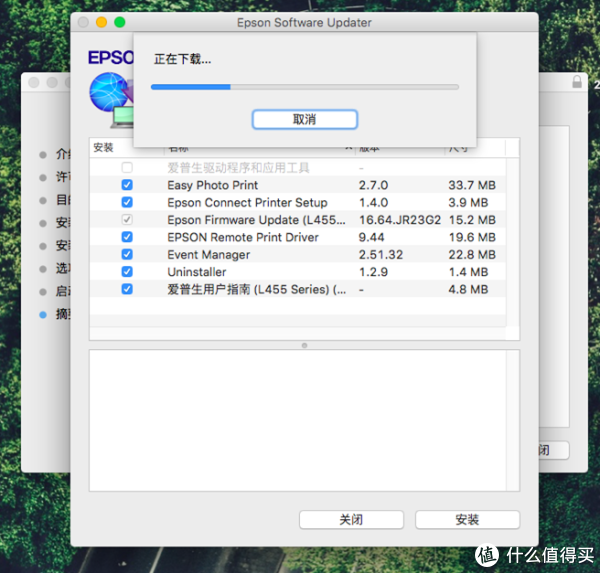The height and width of the screenshot is (573, 600).
Task: Click the 1.4 MB size cell
Action: [468, 272]
